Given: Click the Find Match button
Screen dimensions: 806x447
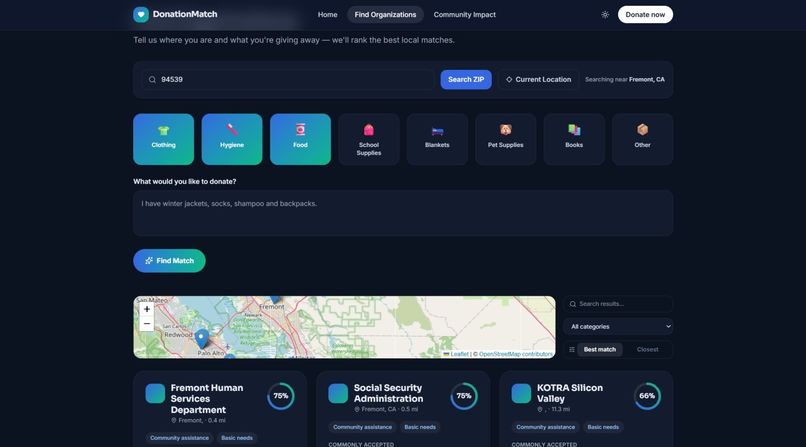Looking at the screenshot, I should (169, 260).
